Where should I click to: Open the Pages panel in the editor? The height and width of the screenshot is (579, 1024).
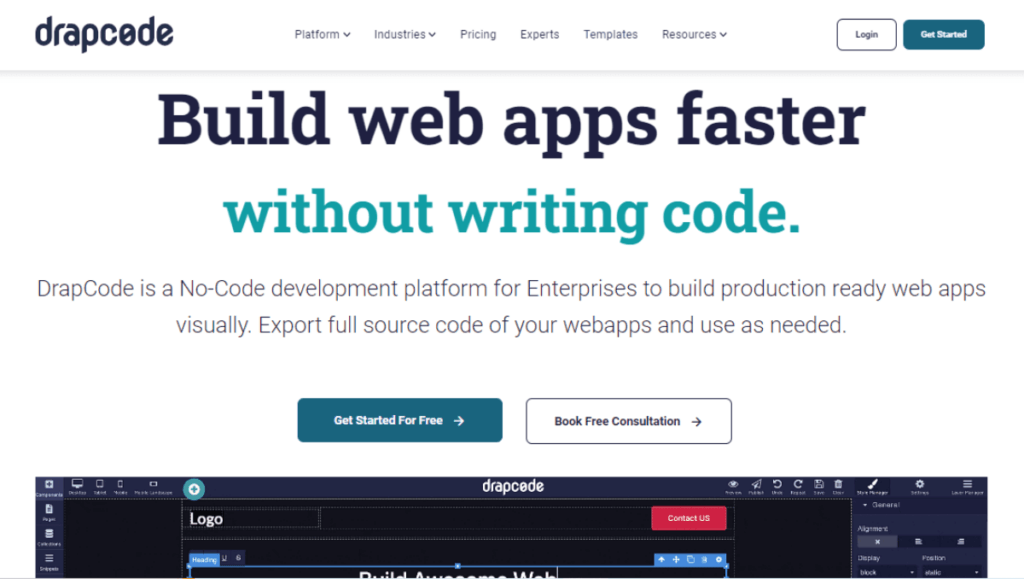(49, 509)
